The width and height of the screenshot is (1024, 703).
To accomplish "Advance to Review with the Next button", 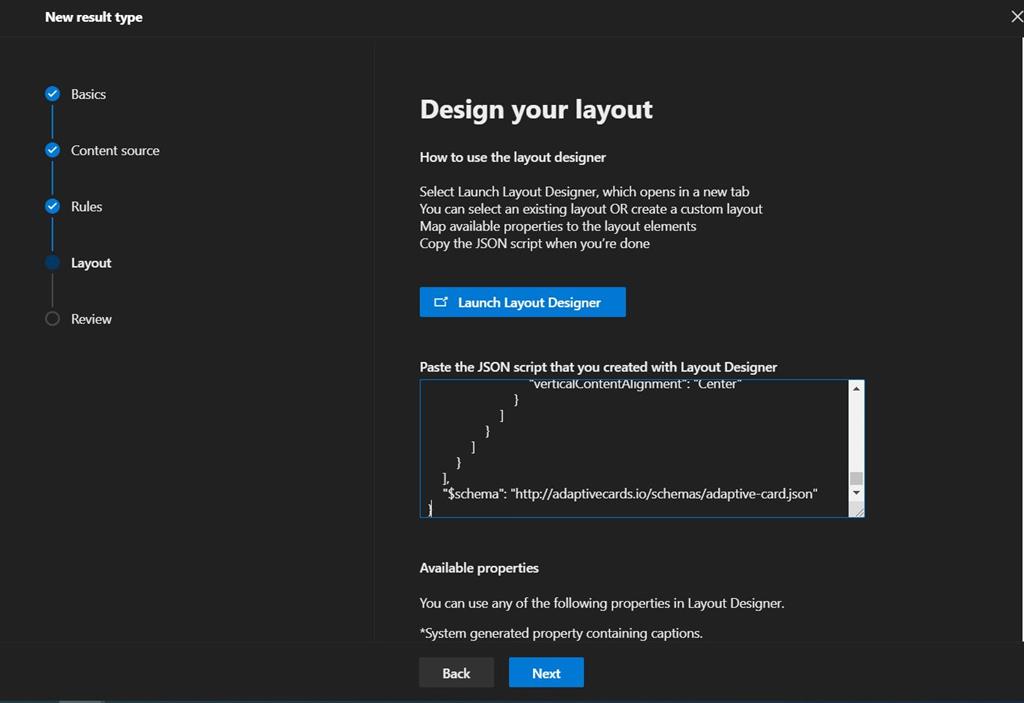I will pos(546,672).
